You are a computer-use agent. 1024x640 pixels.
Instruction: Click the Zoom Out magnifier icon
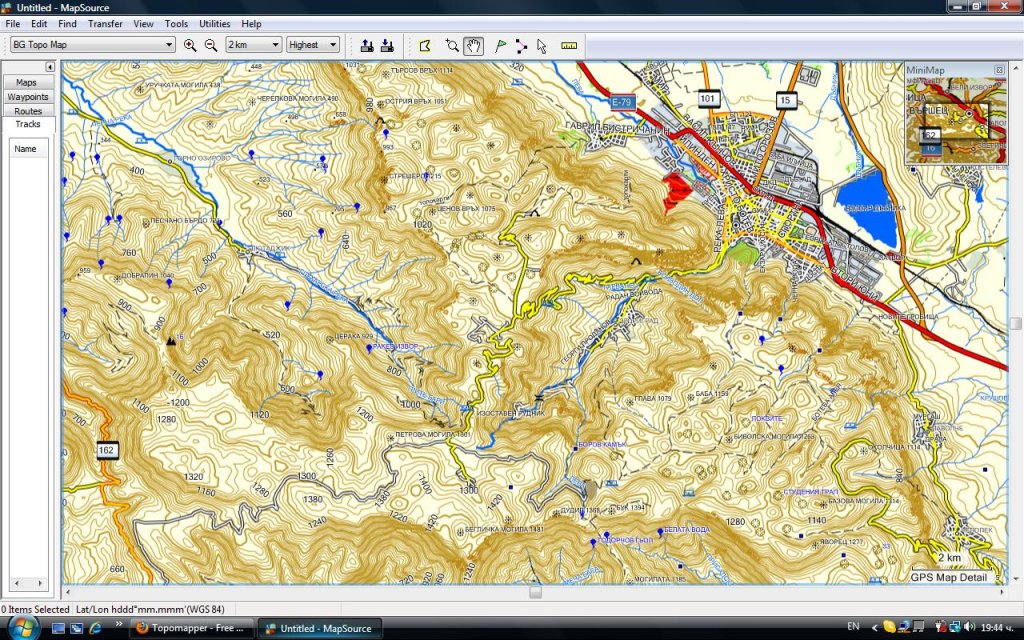(211, 45)
